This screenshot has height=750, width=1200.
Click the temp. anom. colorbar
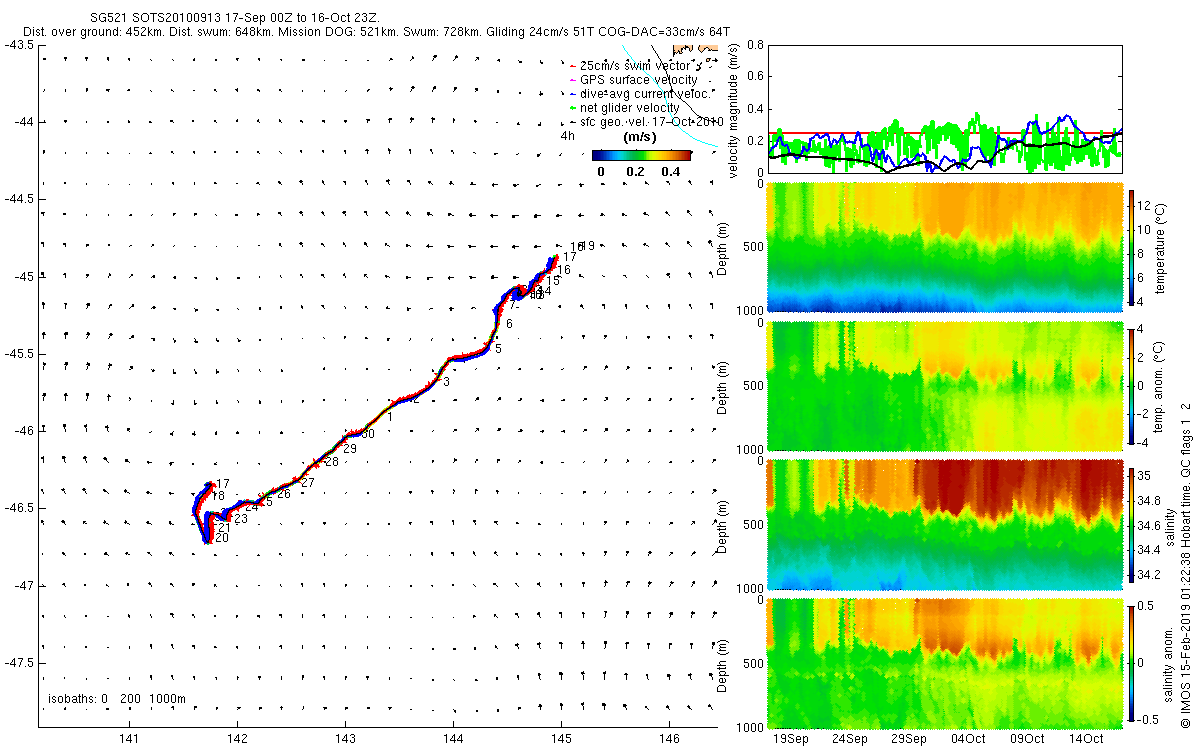point(1133,384)
